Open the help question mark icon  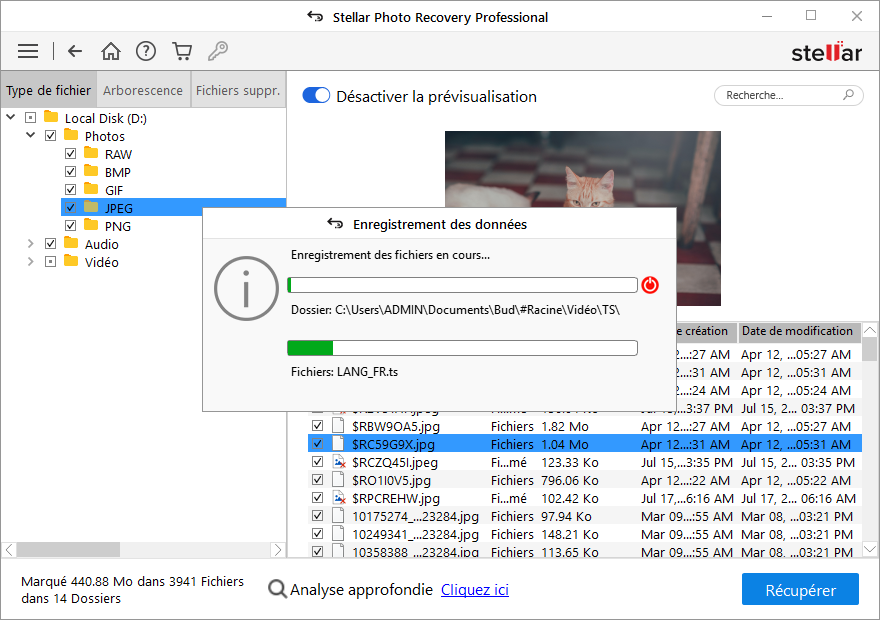[146, 51]
